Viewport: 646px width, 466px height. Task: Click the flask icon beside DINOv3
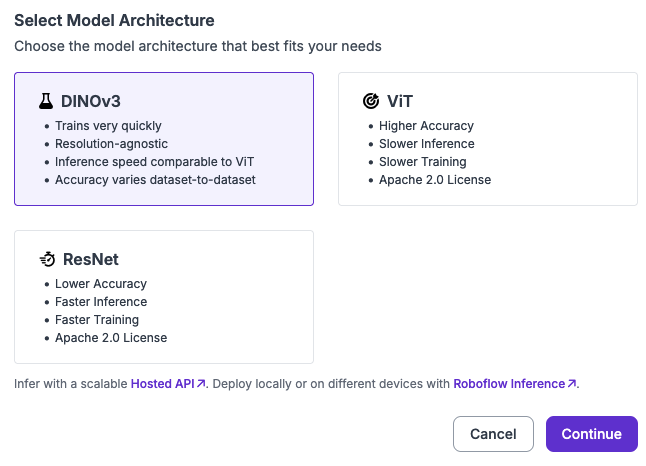46,101
